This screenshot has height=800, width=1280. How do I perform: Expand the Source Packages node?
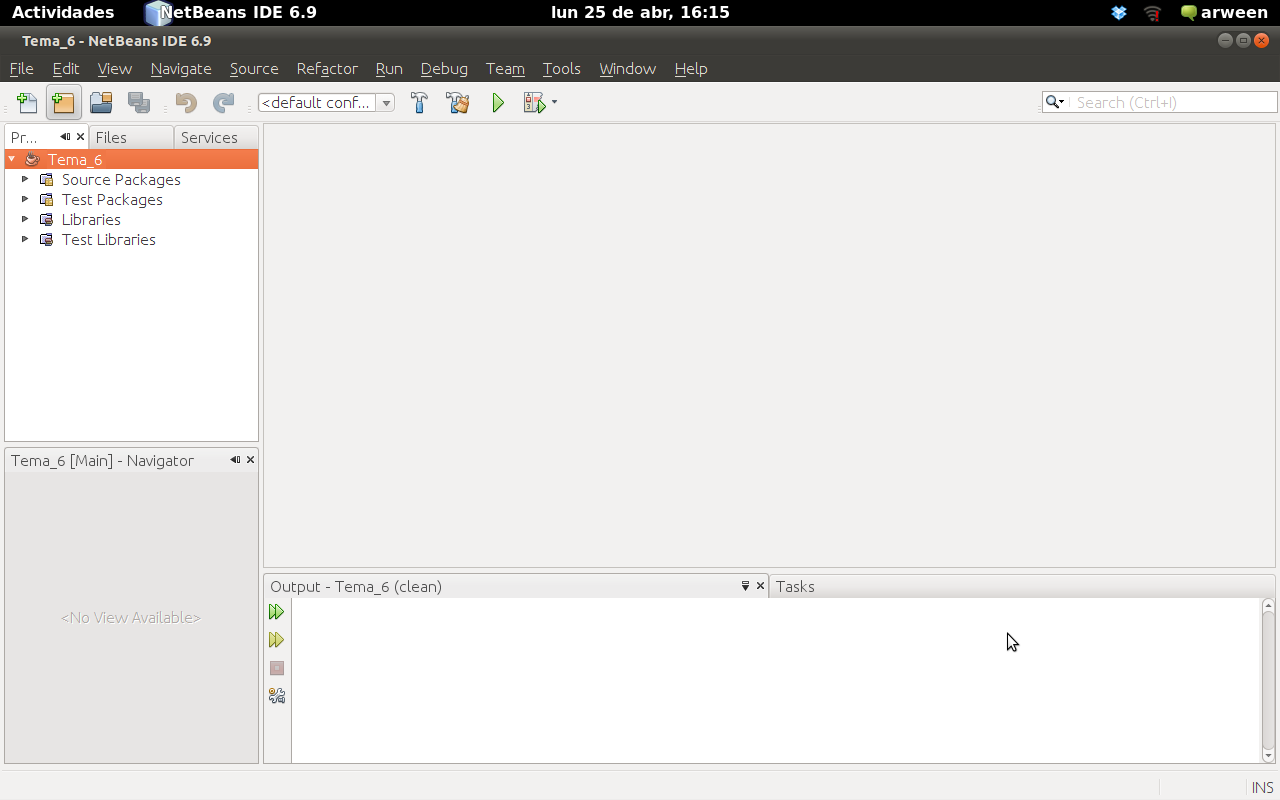24,179
